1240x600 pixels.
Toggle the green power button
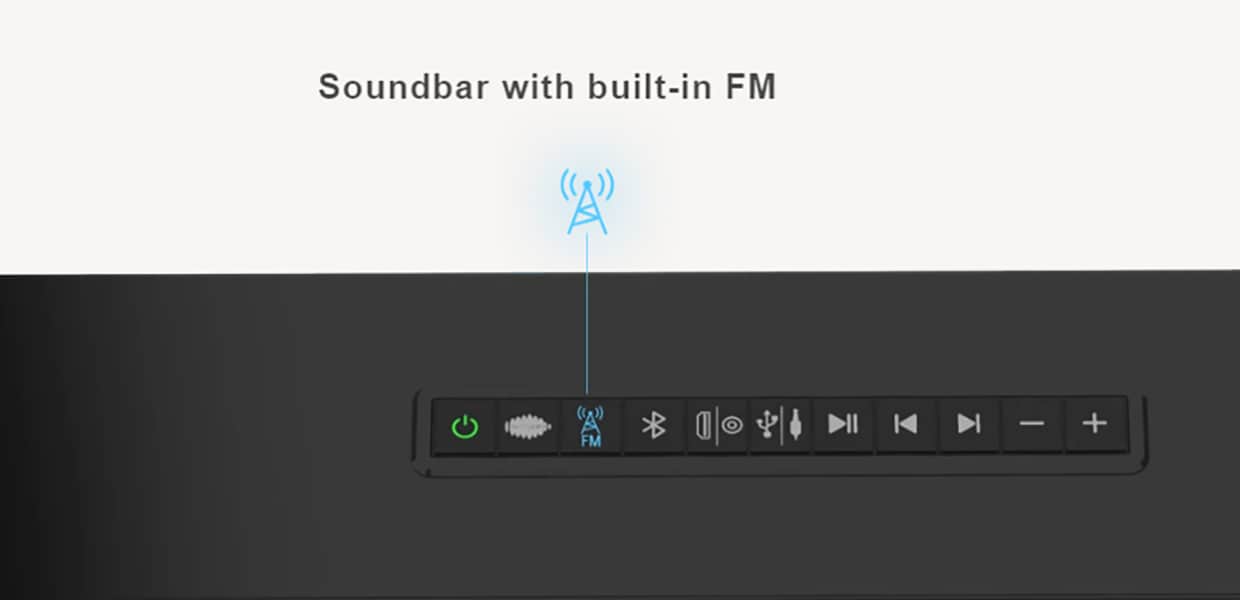(x=465, y=426)
